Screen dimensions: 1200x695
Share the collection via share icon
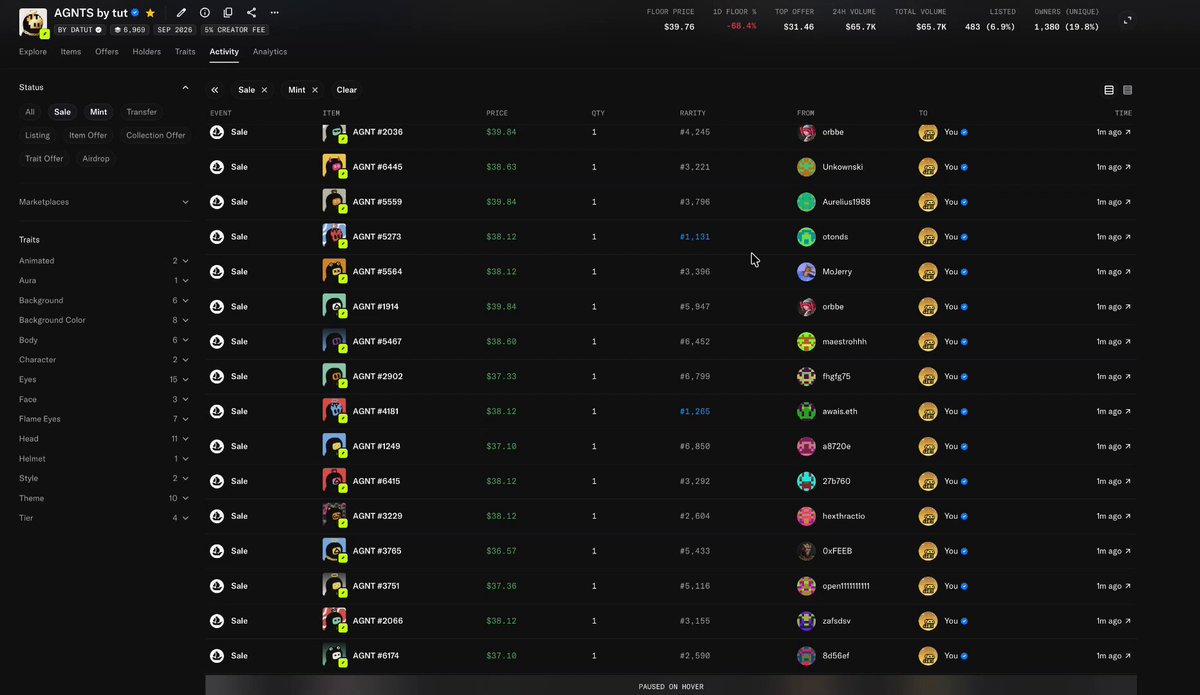pyautogui.click(x=251, y=13)
